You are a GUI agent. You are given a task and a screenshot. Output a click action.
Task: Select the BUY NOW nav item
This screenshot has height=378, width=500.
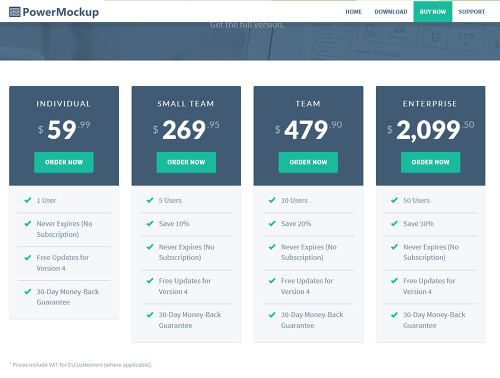pyautogui.click(x=433, y=12)
